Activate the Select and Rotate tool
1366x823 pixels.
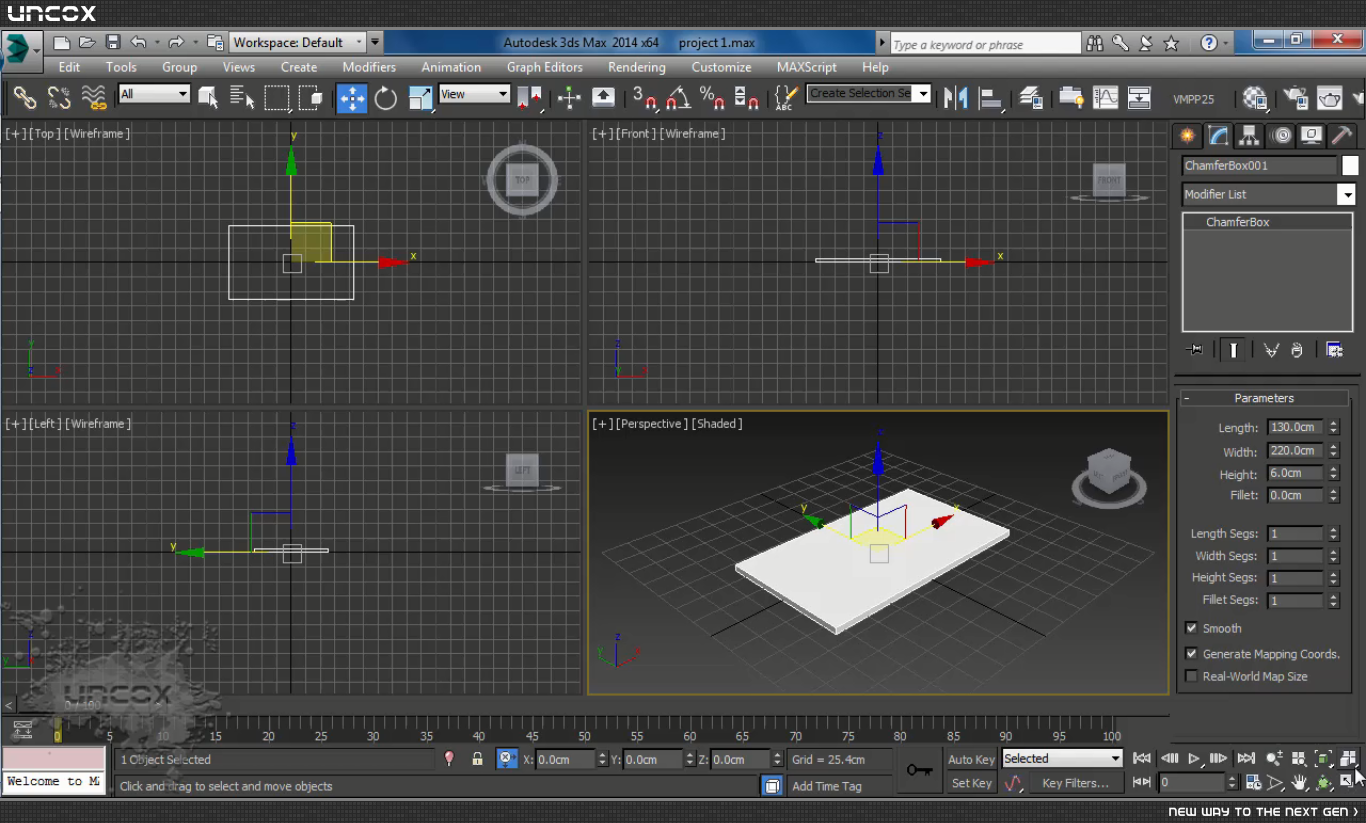click(x=386, y=97)
